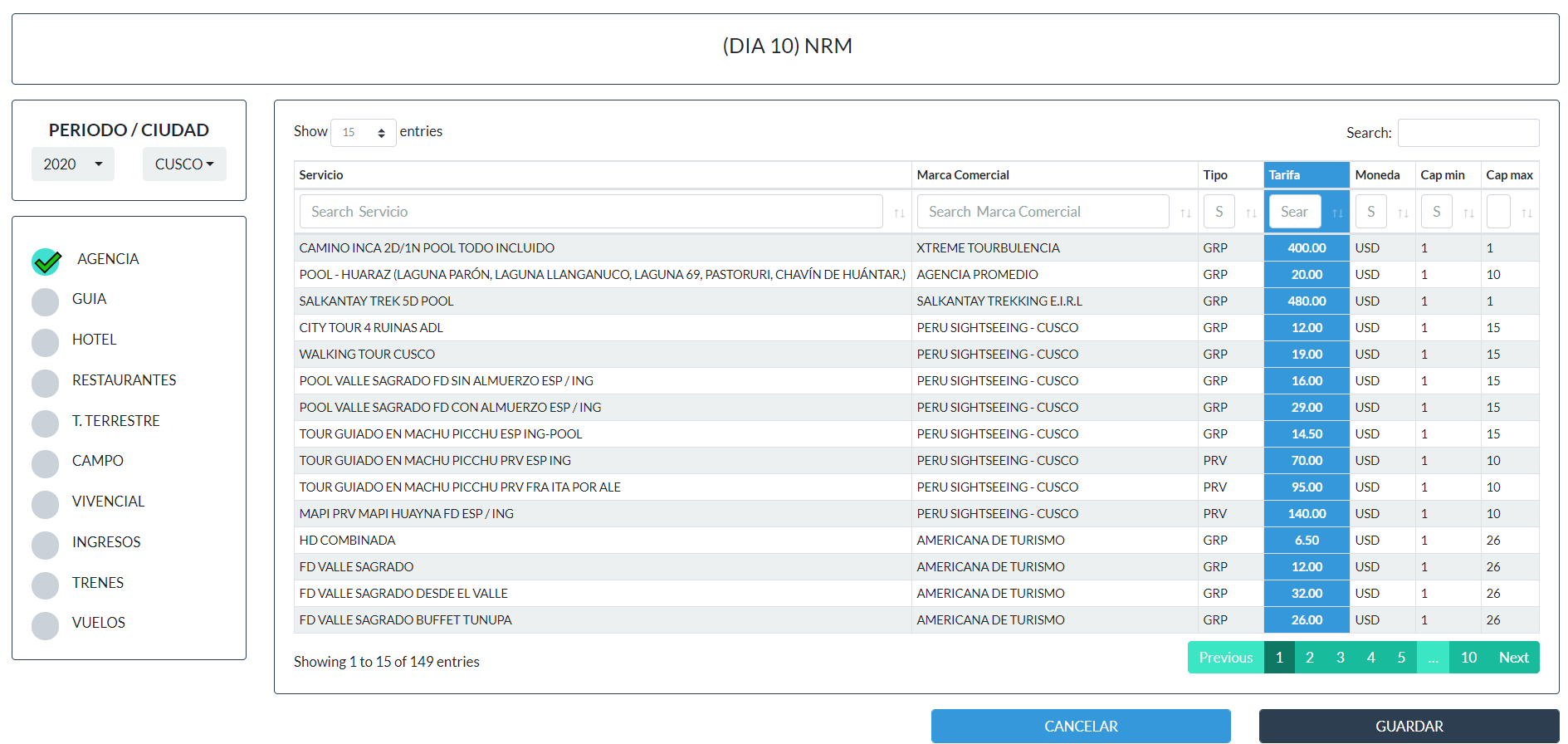Screen dimensions: 1568x744
Task: Focus the Search Servicio filter field
Action: (x=590, y=212)
